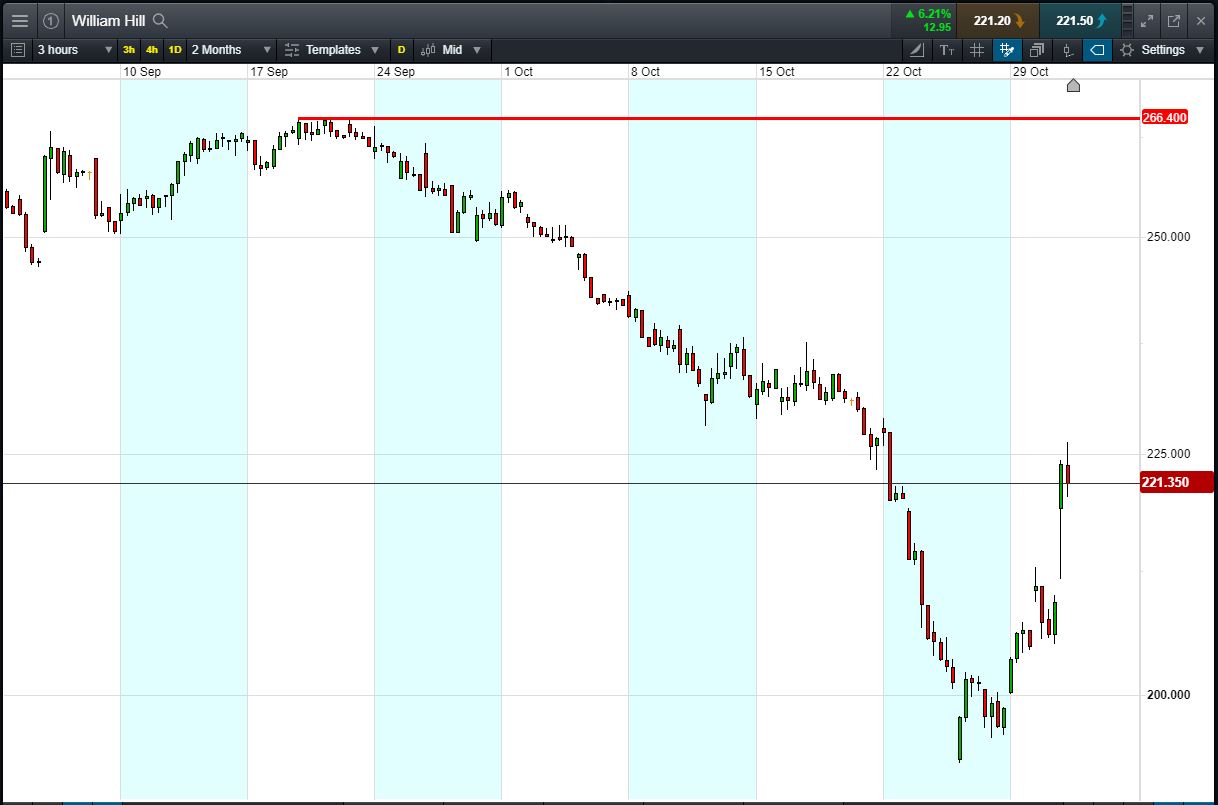Click the 8 Oct date label
1218x805 pixels.
pyautogui.click(x=646, y=72)
